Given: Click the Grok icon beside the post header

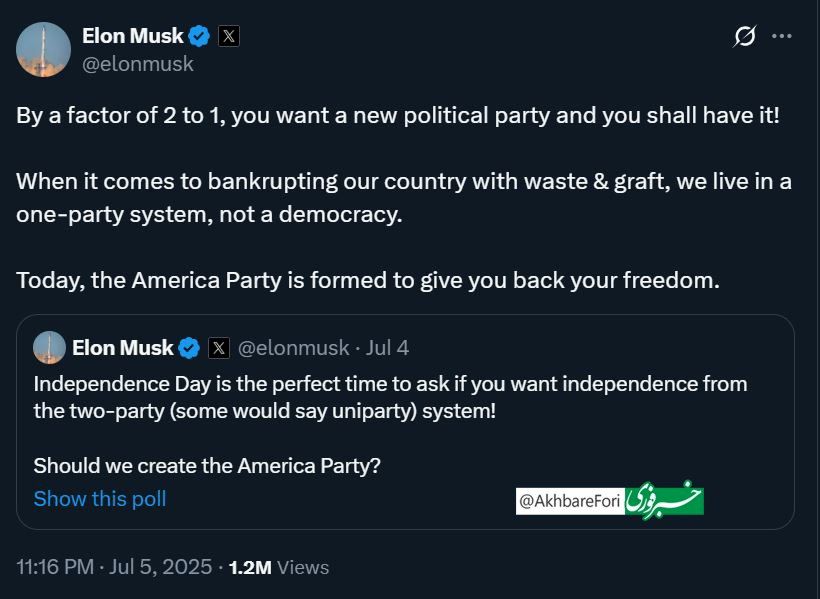Looking at the screenshot, I should point(745,37).
